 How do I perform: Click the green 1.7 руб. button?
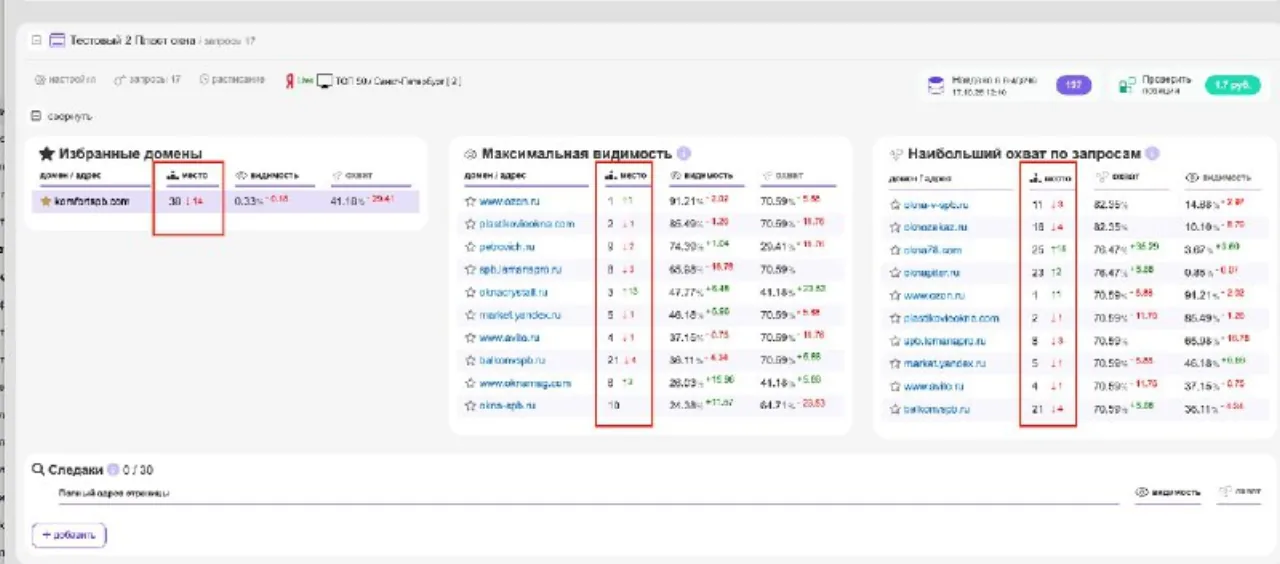click(1233, 86)
